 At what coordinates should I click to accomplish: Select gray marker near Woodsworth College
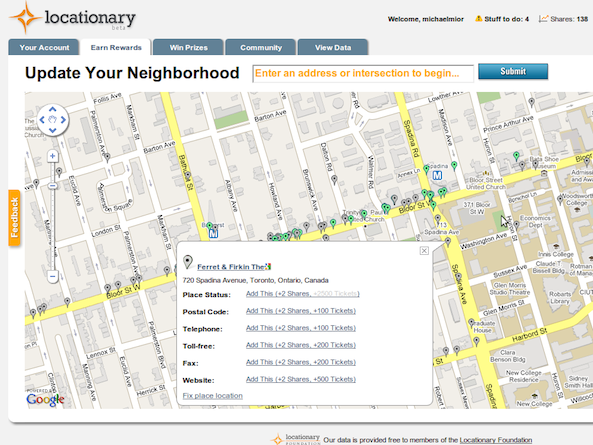coord(560,199)
